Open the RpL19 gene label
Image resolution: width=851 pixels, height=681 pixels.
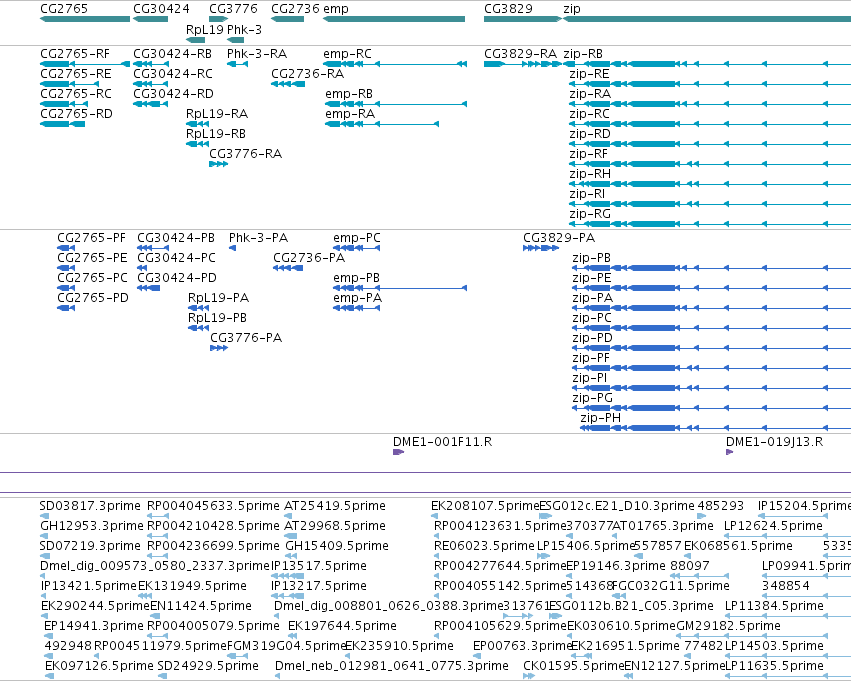point(205,29)
